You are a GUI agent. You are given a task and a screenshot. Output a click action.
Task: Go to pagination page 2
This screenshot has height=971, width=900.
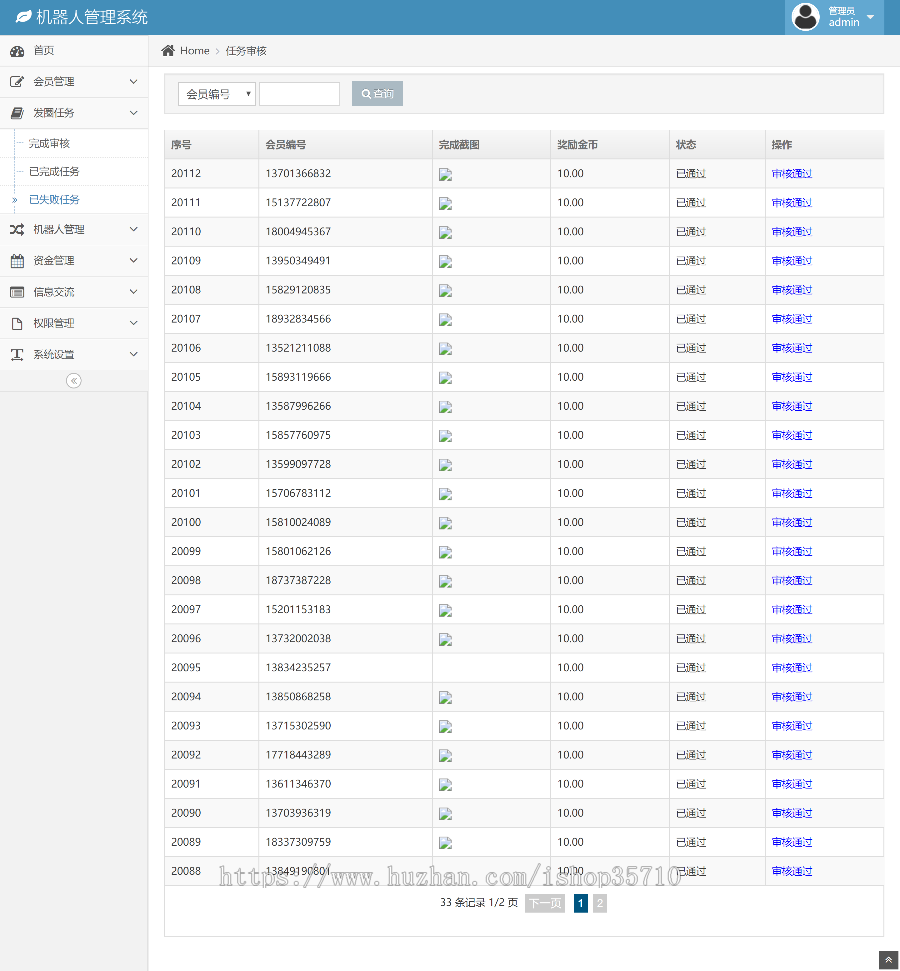(600, 904)
